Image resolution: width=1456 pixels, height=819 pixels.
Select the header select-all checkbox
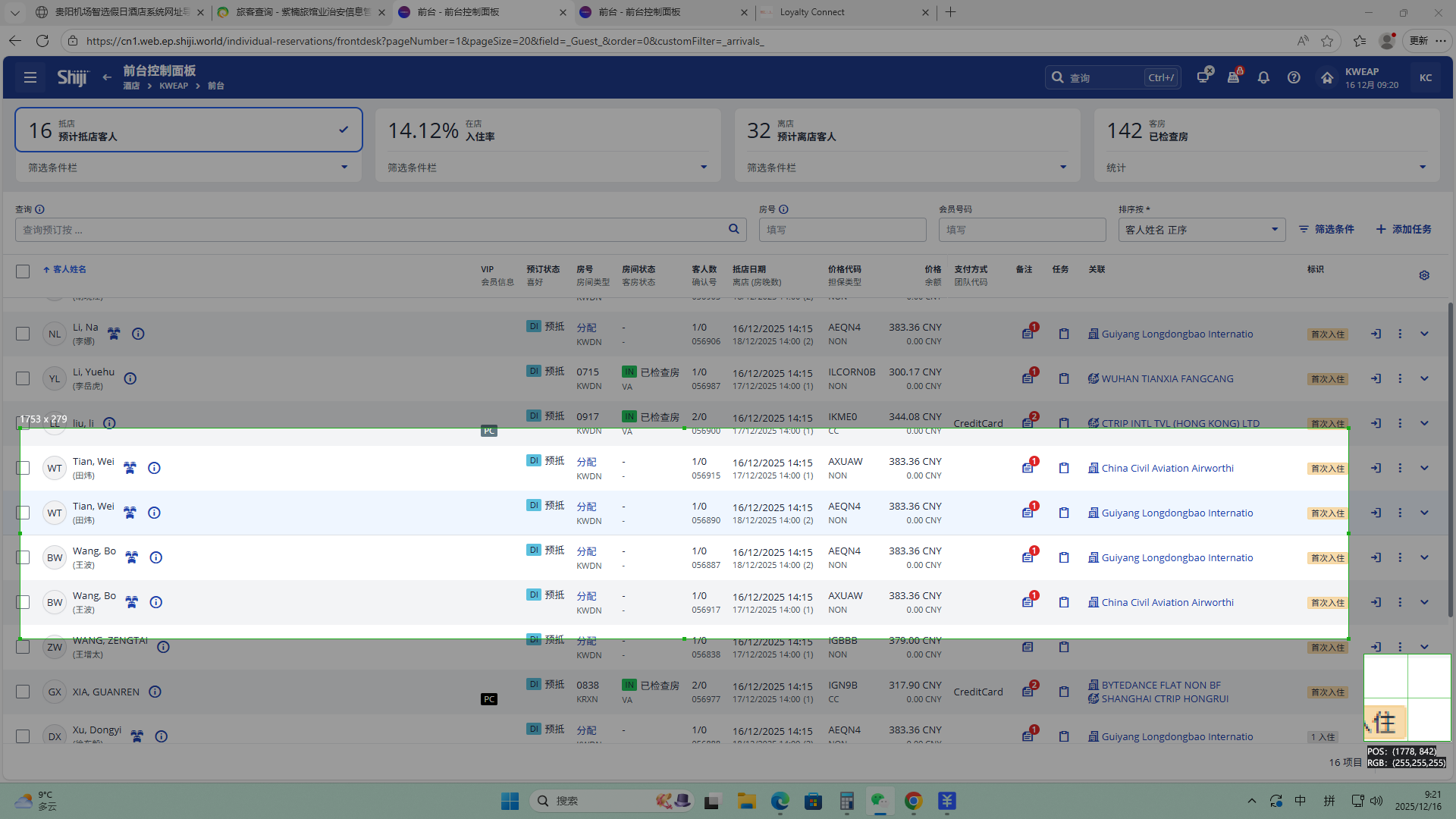(23, 271)
